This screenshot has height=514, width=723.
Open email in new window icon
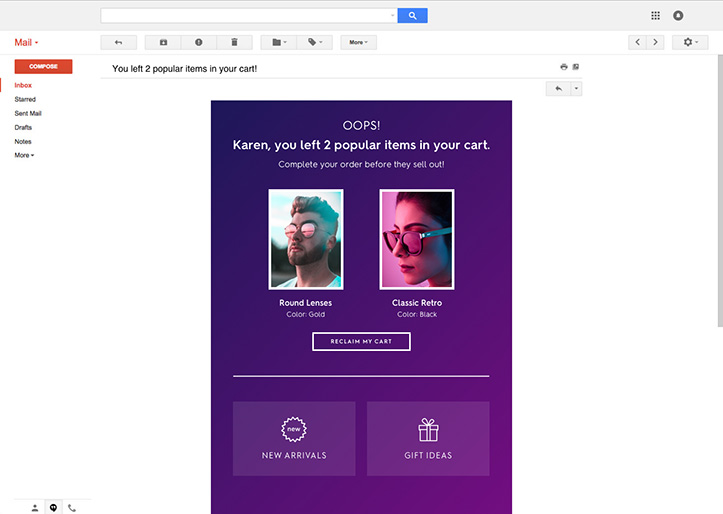(x=575, y=67)
